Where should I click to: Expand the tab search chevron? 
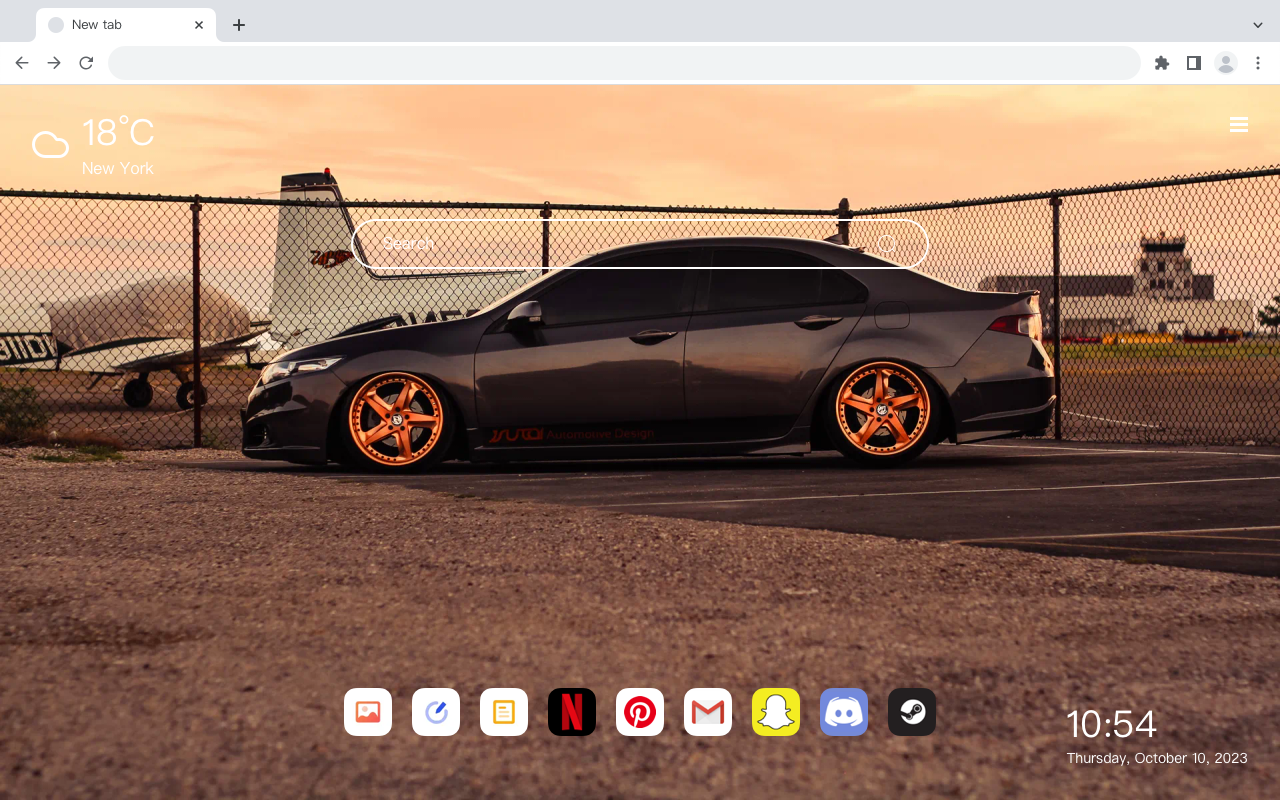tap(1258, 25)
